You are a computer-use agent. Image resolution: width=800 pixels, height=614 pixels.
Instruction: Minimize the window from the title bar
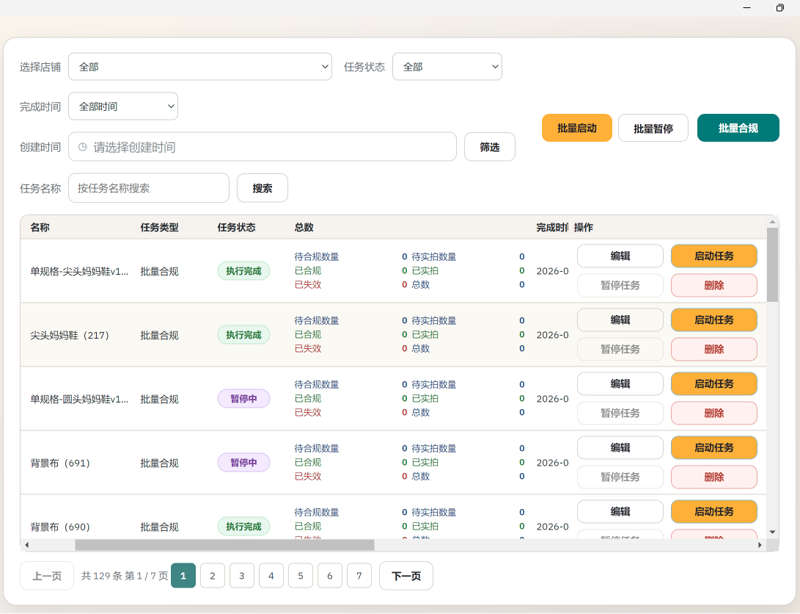[x=747, y=8]
